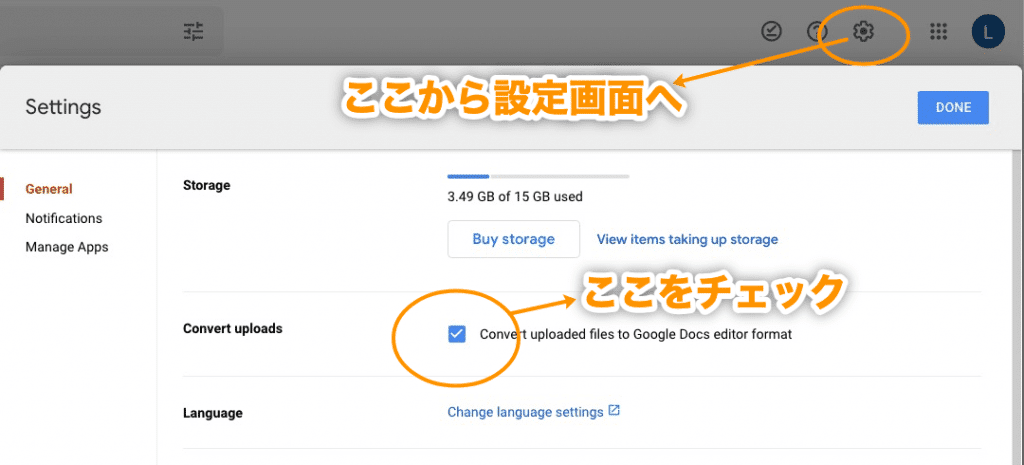The width and height of the screenshot is (1024, 465).
Task: Follow the Change language settings link
Action: 525,412
